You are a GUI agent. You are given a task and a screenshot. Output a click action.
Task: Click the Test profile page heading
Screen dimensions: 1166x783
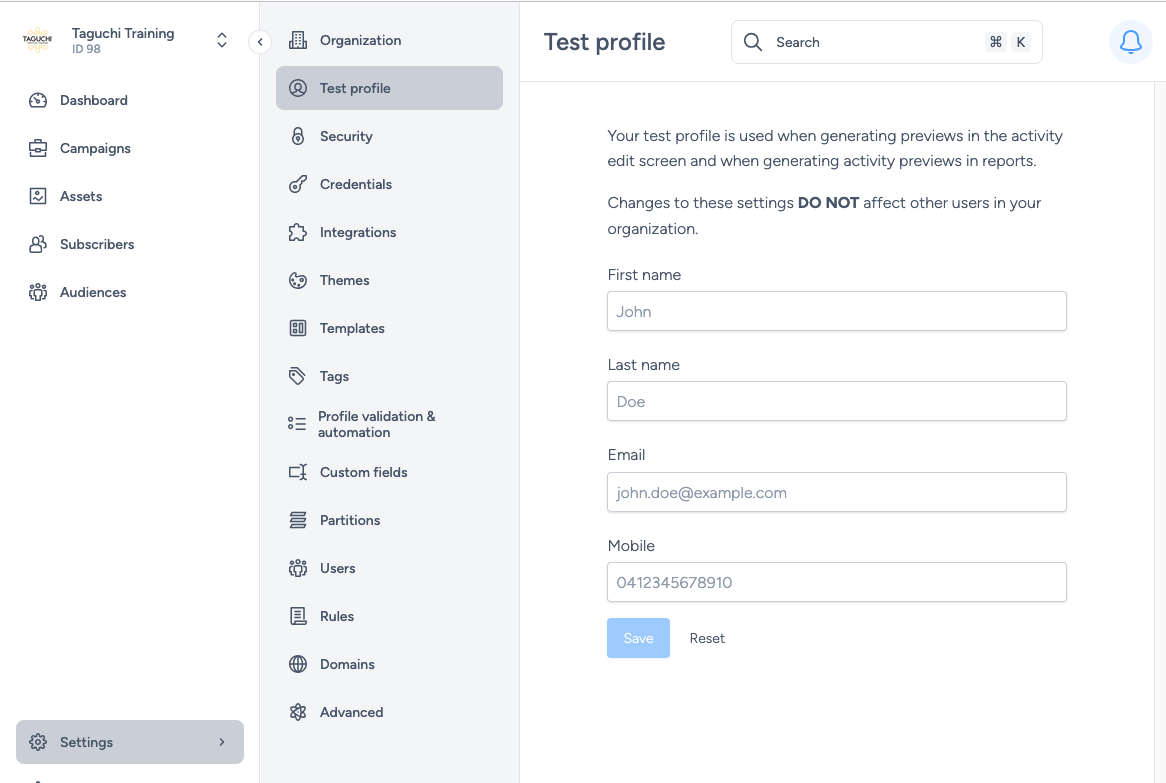click(605, 42)
